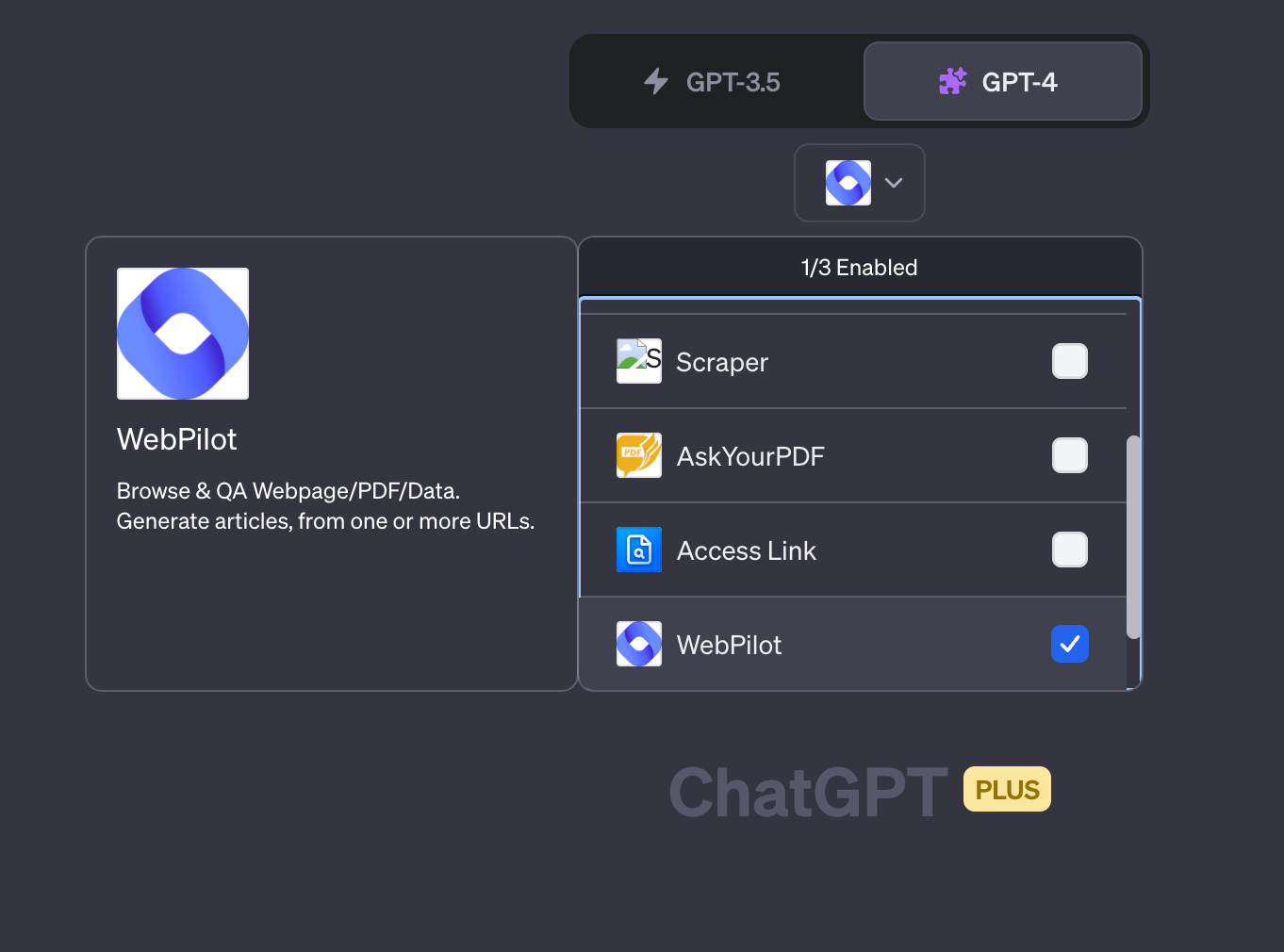Click the large WebPilot logo in the card
The width and height of the screenshot is (1284, 952).
[182, 333]
